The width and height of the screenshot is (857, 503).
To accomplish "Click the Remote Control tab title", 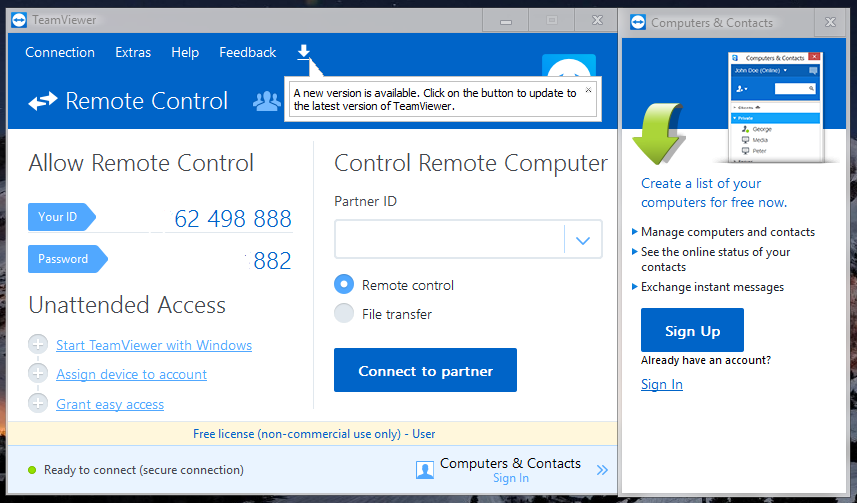I will (x=146, y=101).
